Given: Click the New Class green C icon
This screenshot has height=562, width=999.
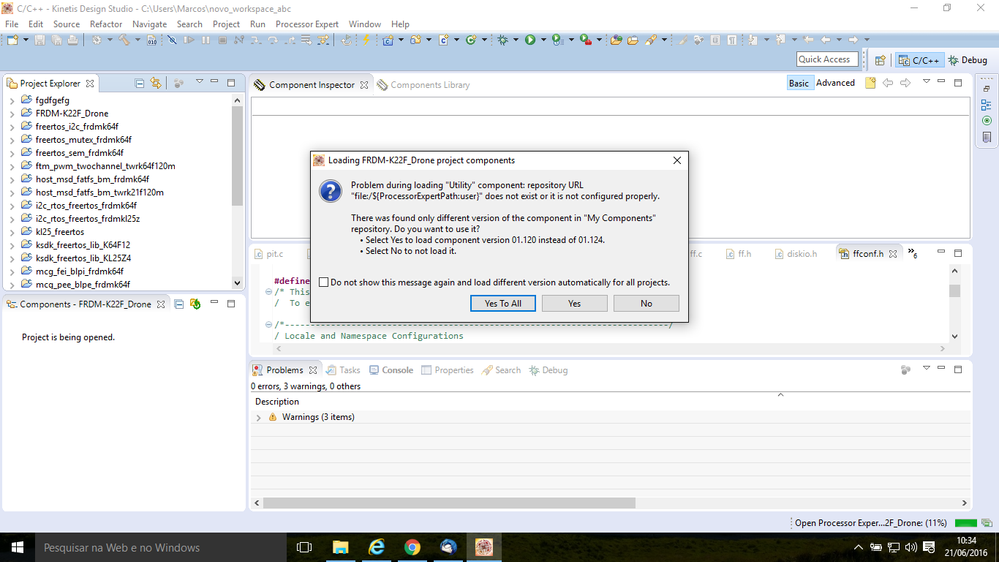Looking at the screenshot, I should (470, 40).
